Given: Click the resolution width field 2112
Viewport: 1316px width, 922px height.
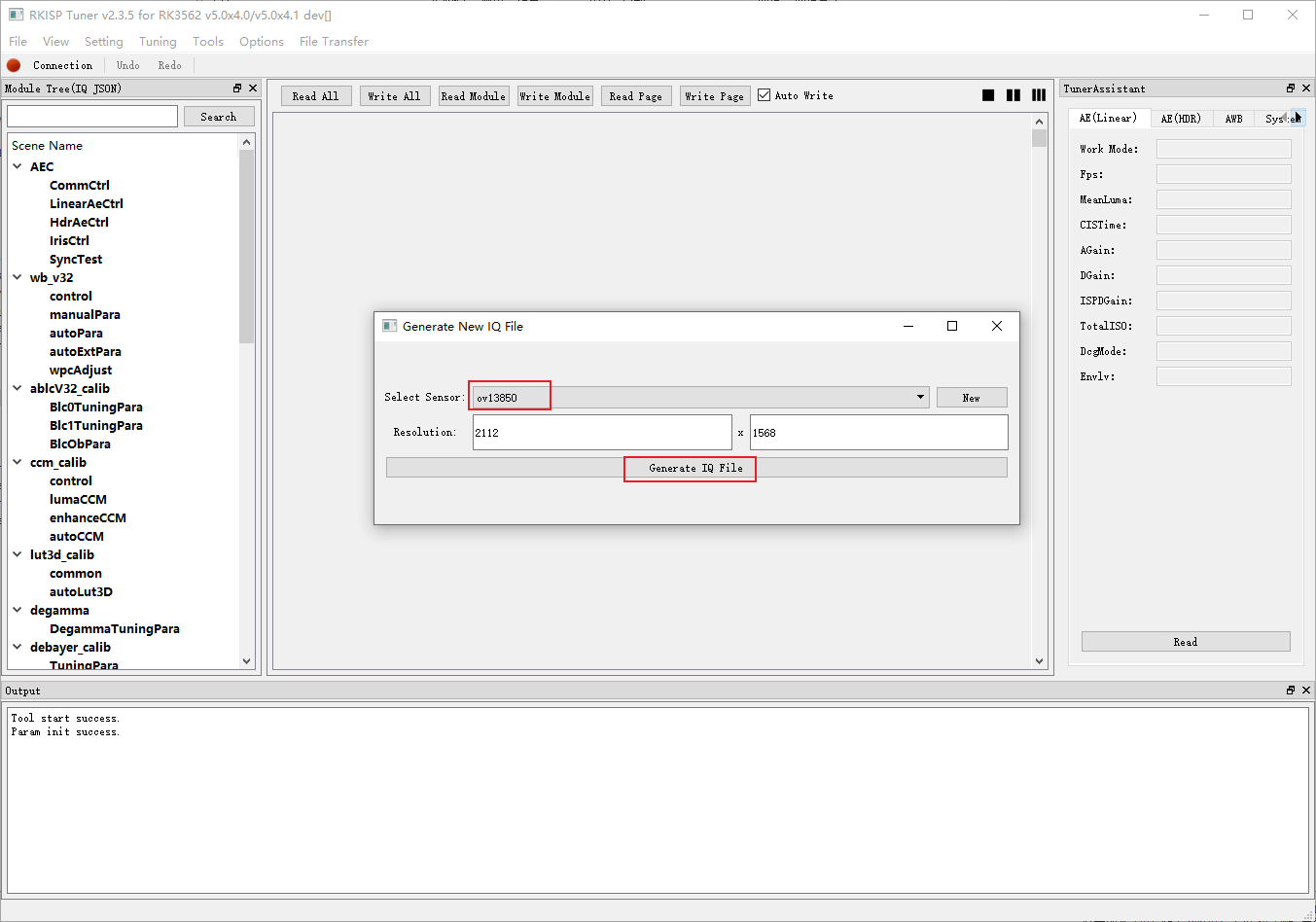Looking at the screenshot, I should 602,433.
